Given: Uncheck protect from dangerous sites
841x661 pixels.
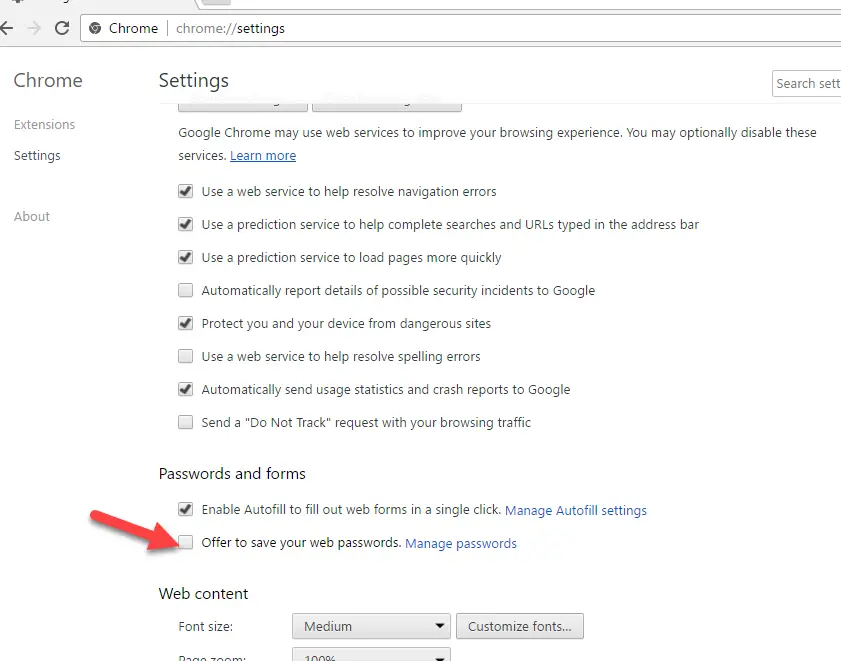Looking at the screenshot, I should pos(186,323).
